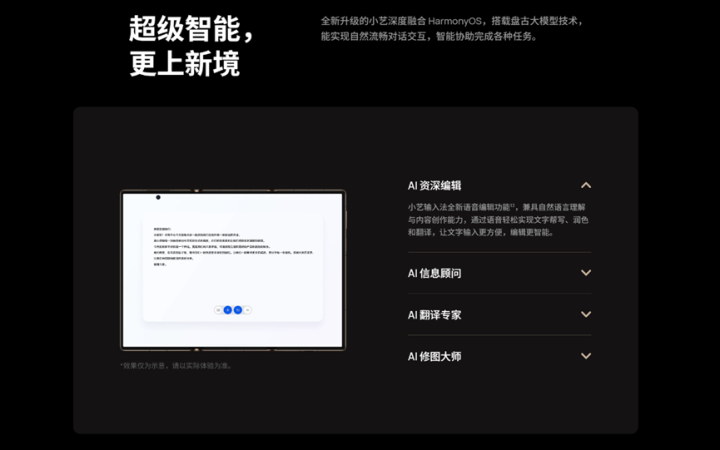Image resolution: width=720 pixels, height=450 pixels.
Task: Click the intro line starting 能实现自然流畅对话交互
Action: pyautogui.click(x=429, y=37)
